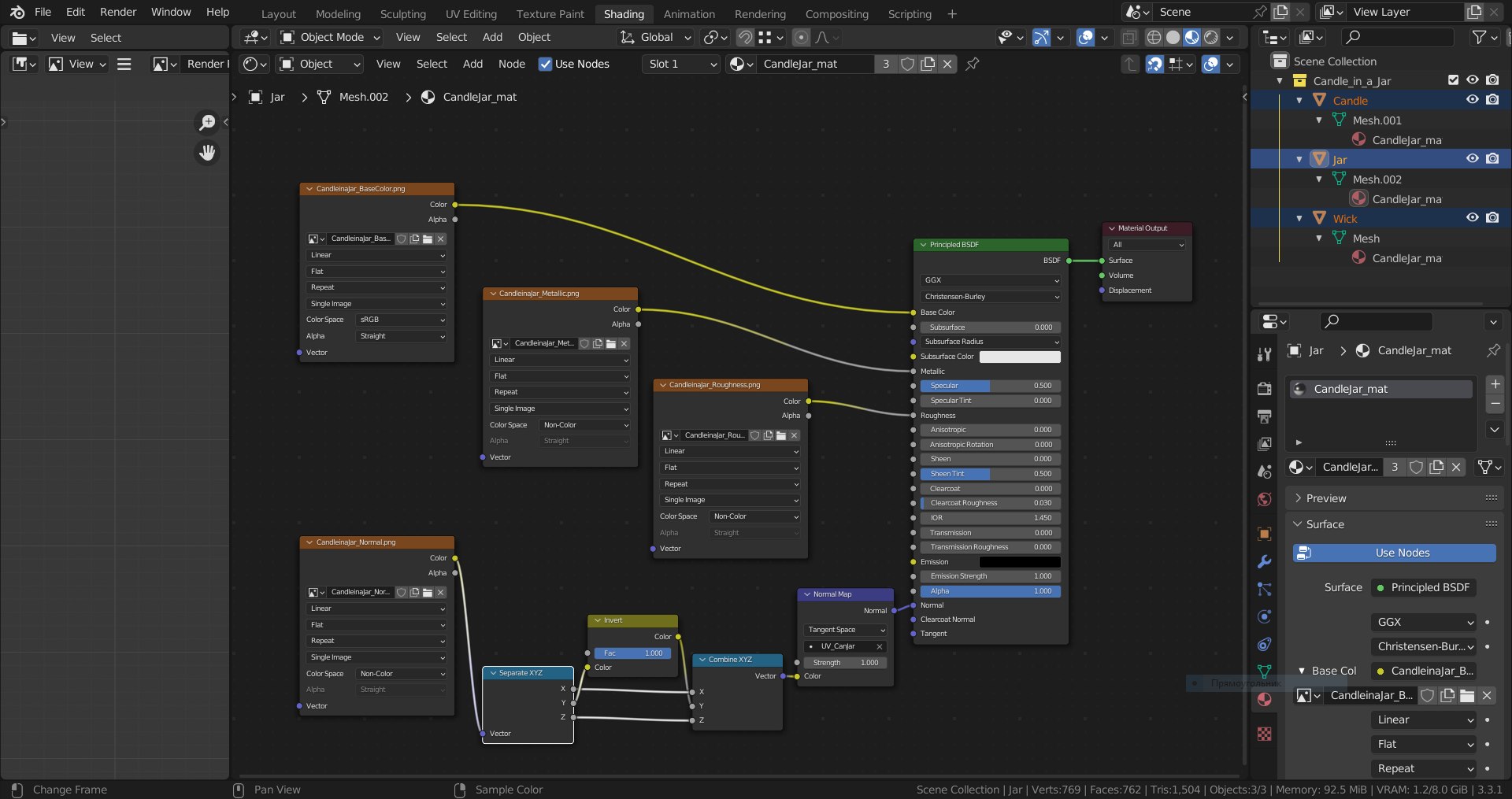
Task: Change sRGB color space on BaseColor node
Action: pos(402,320)
